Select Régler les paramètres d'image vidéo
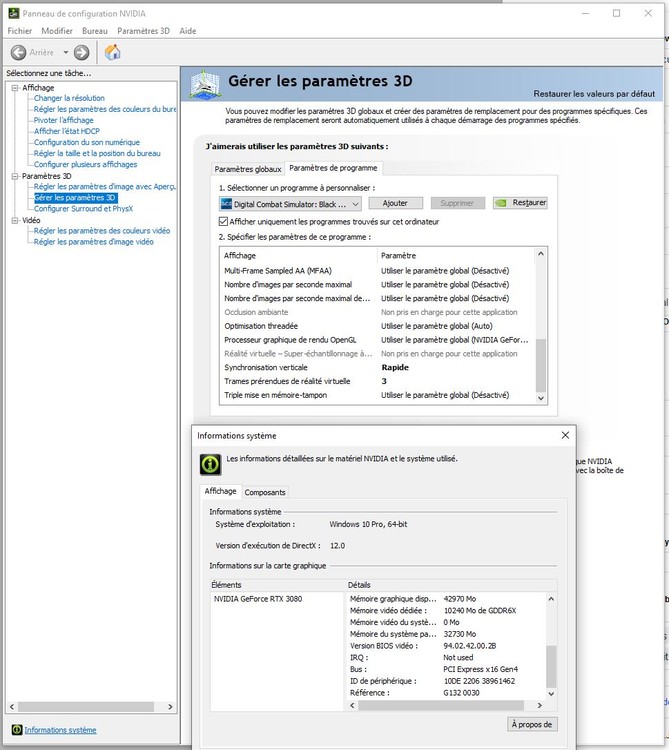 tap(94, 242)
